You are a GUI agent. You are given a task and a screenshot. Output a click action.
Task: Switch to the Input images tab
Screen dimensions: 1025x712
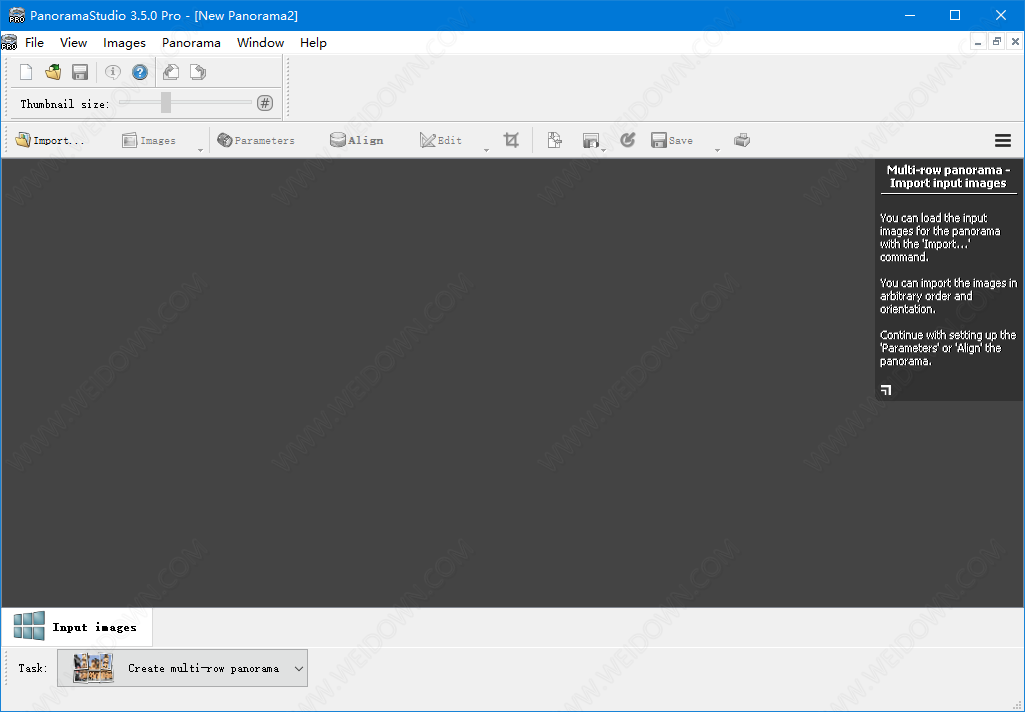(77, 627)
